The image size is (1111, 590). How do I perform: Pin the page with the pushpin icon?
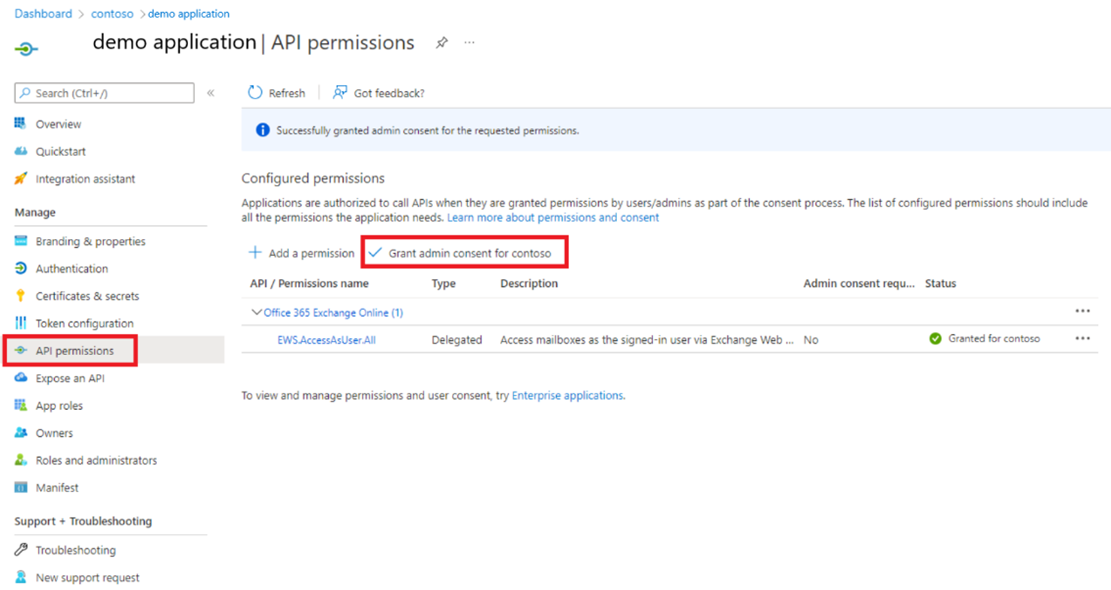click(441, 42)
